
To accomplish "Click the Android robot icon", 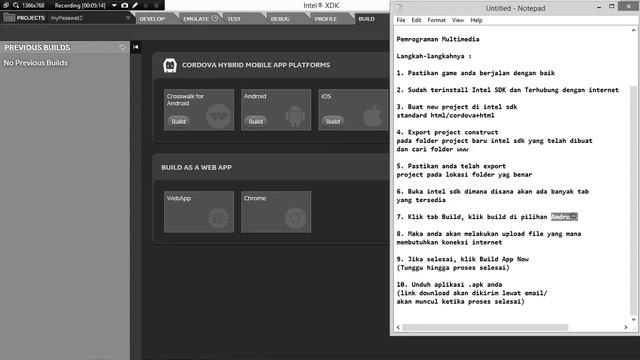I will [295, 116].
